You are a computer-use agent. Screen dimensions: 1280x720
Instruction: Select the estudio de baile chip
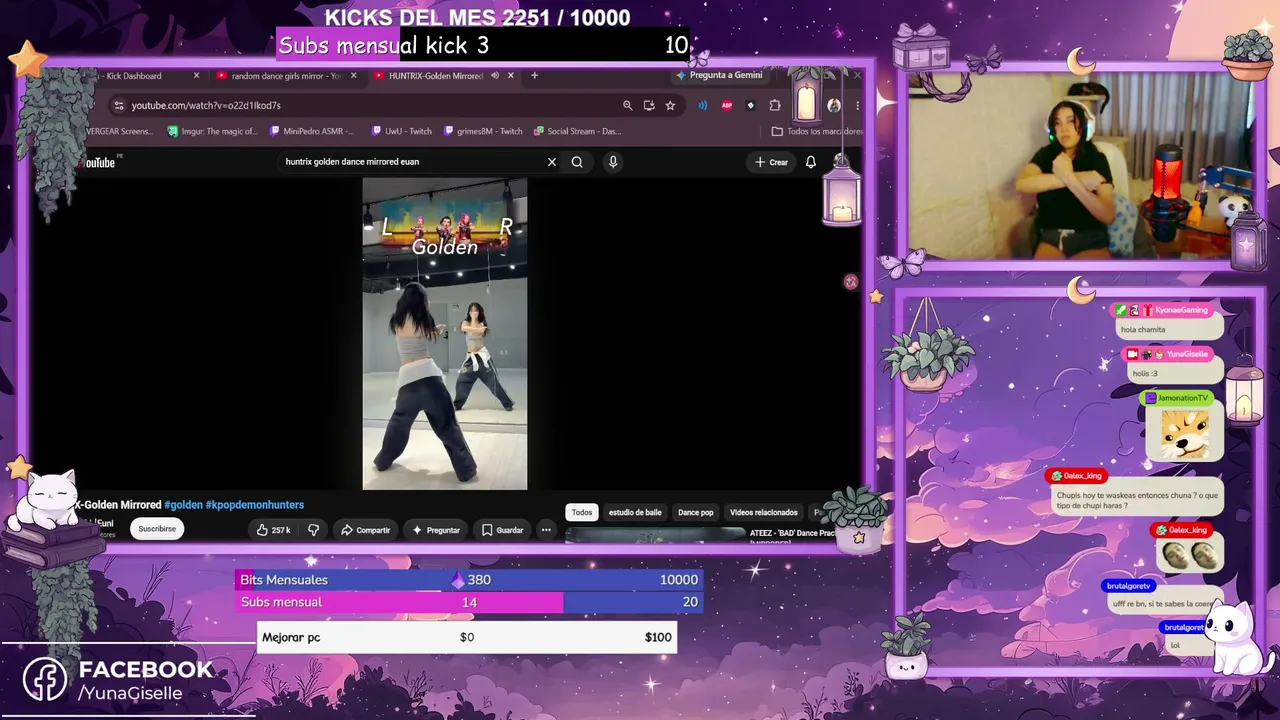[x=635, y=512]
